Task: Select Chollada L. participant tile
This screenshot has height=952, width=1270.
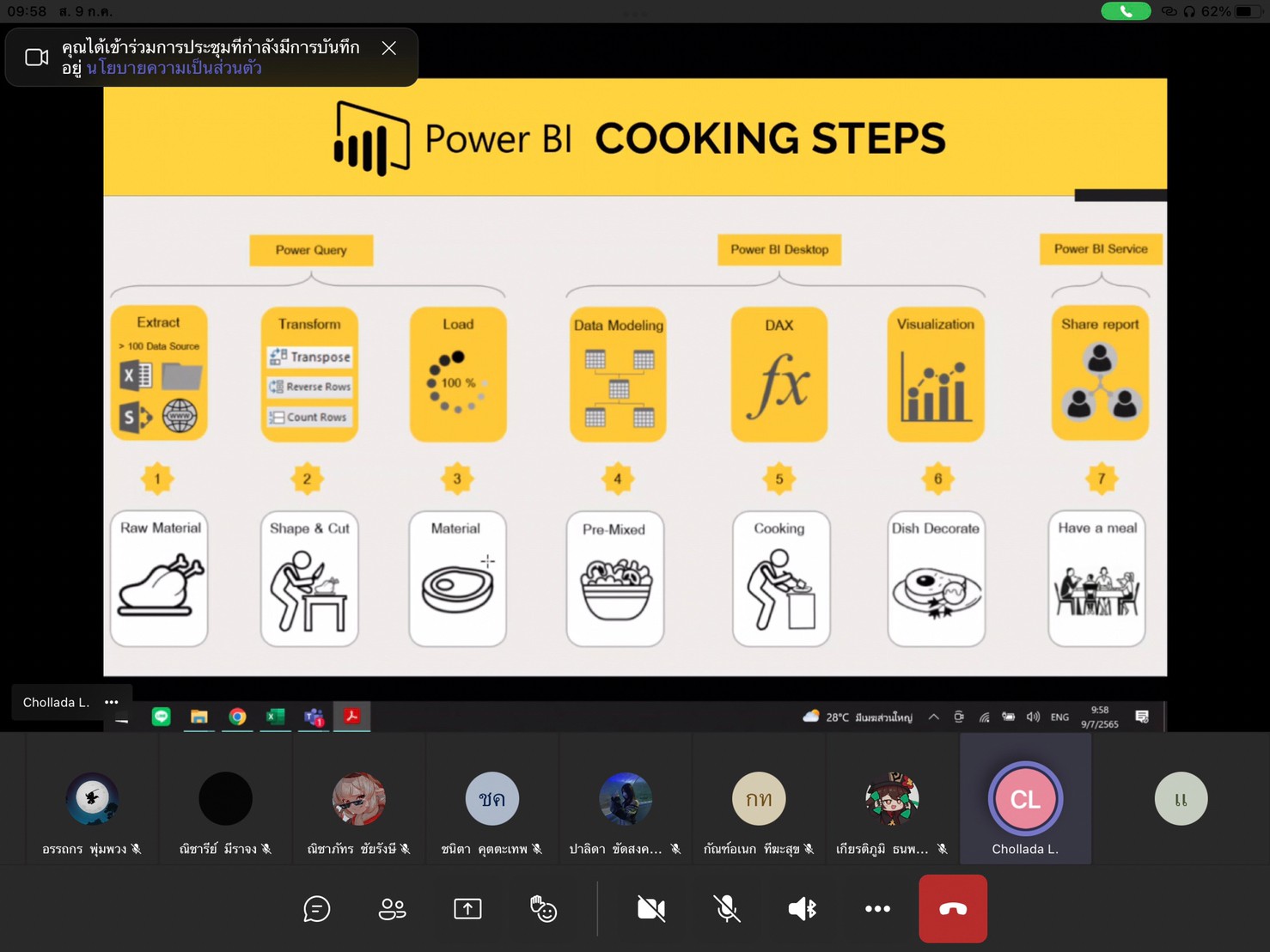Action: [1025, 799]
